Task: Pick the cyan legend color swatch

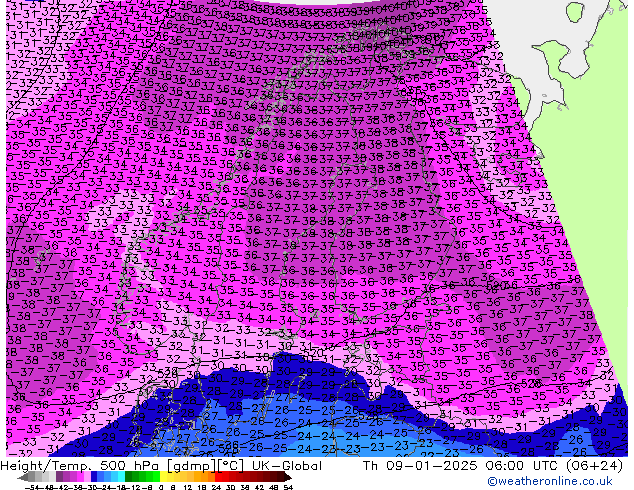Action: (121, 477)
